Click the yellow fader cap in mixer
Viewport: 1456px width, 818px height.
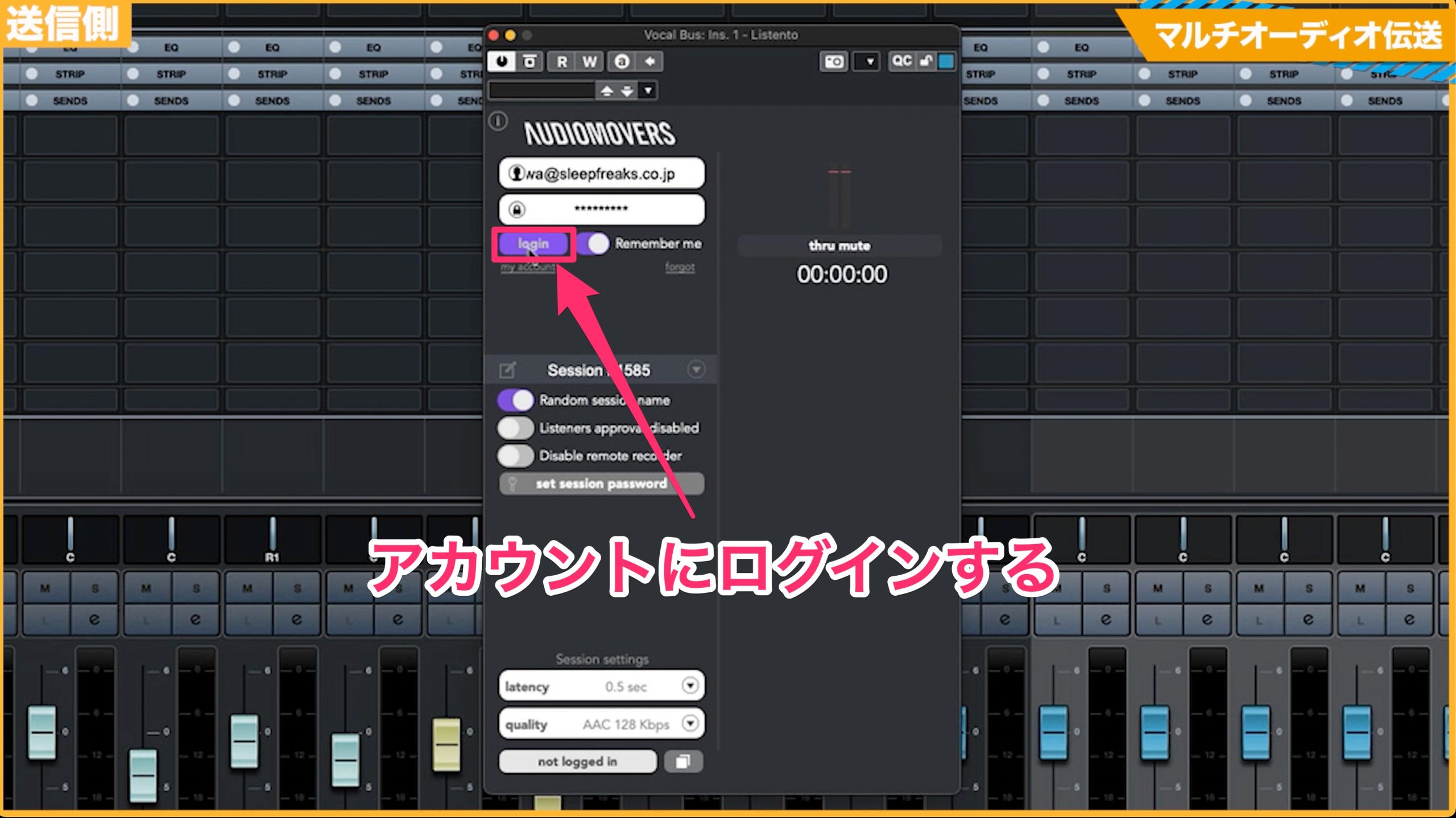pos(447,744)
